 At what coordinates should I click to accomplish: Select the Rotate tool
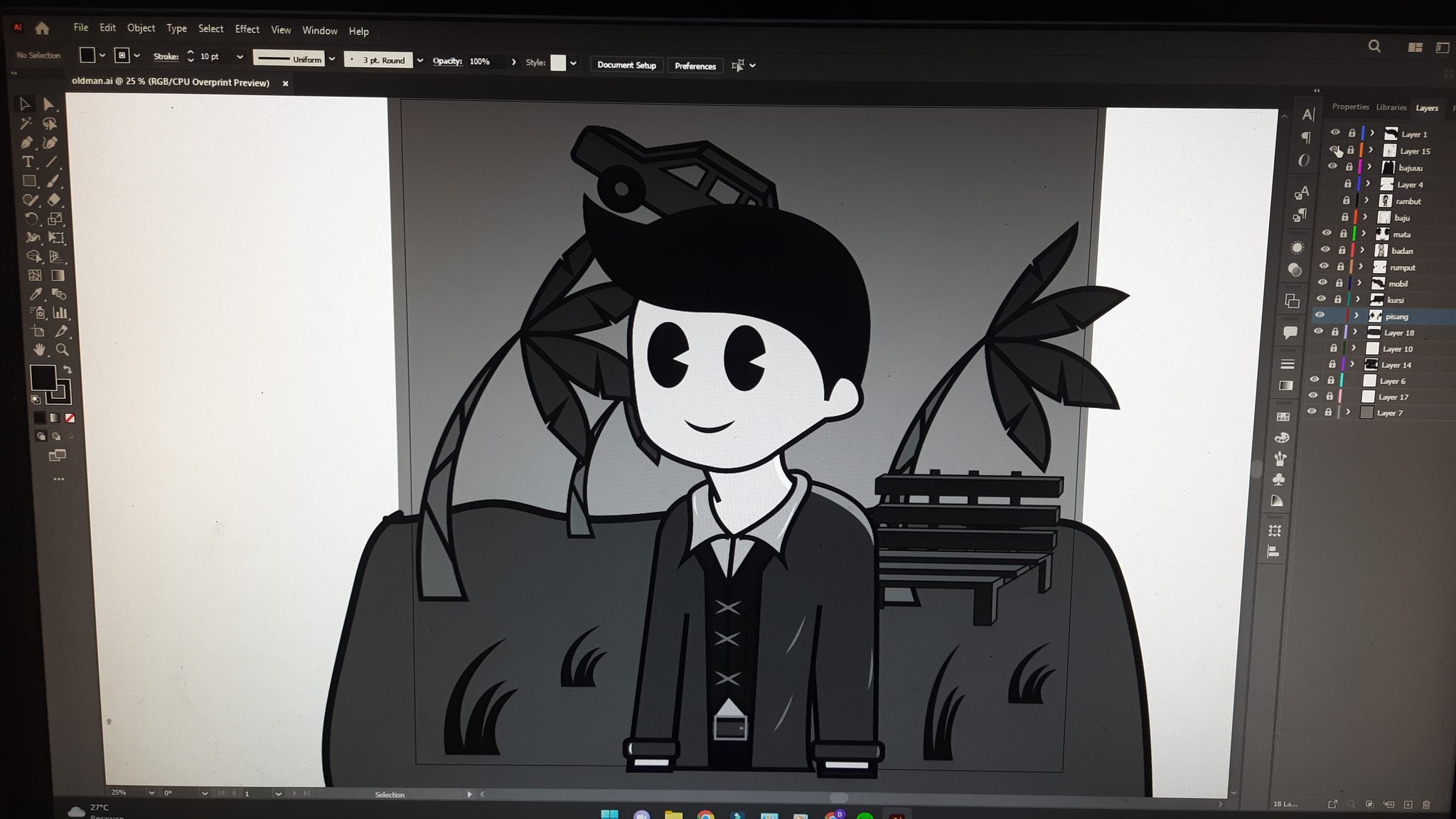pos(31,218)
